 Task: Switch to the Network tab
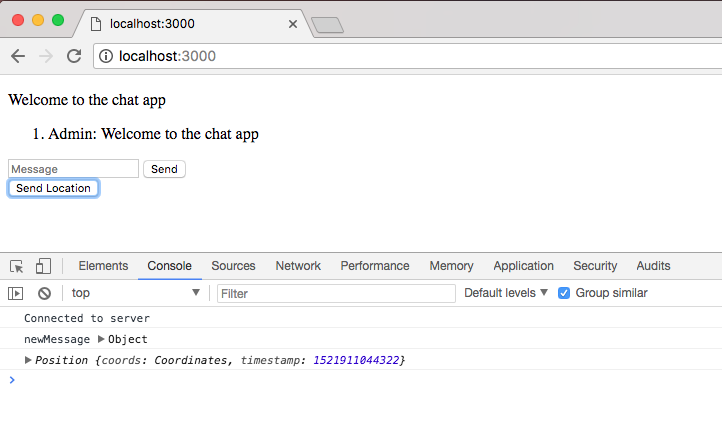[298, 266]
